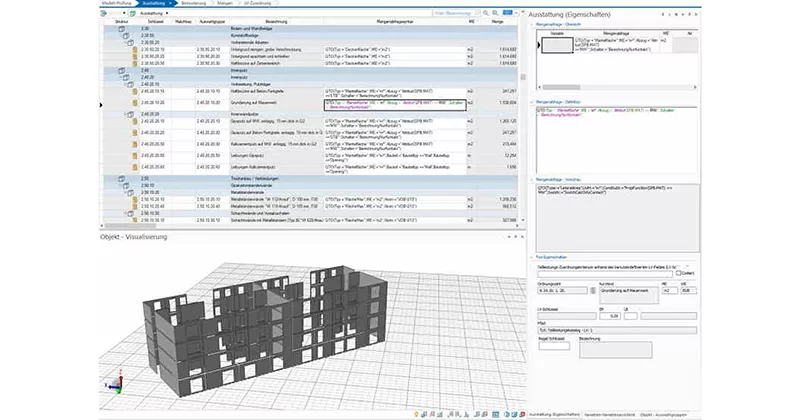Image resolution: width=800 pixels, height=420 pixels.
Task: Collapse the Mengenabfrage - Übersicht section
Action: coord(532,24)
